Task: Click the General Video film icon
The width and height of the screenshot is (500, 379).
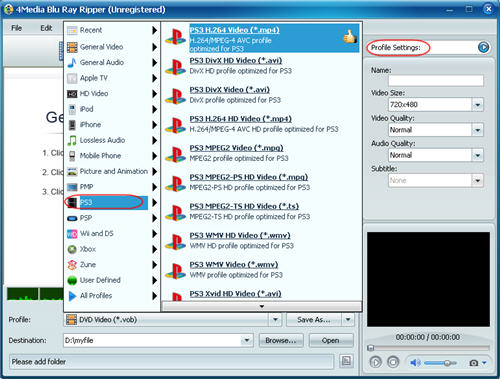Action: [x=72, y=47]
